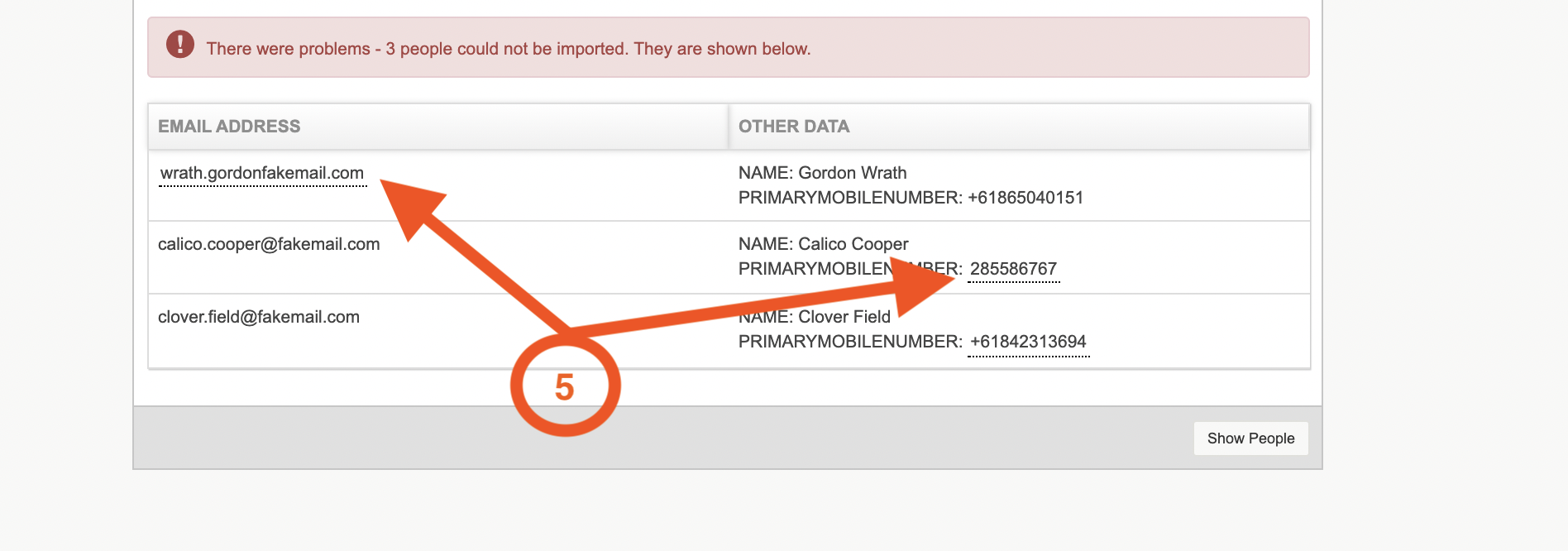
Task: Click the underlined number 285586767
Action: [1013, 269]
